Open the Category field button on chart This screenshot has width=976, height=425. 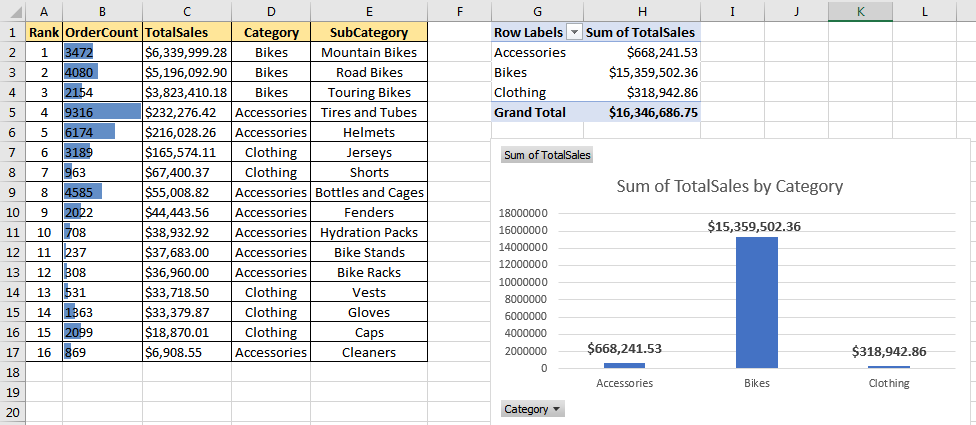pyautogui.click(x=532, y=409)
